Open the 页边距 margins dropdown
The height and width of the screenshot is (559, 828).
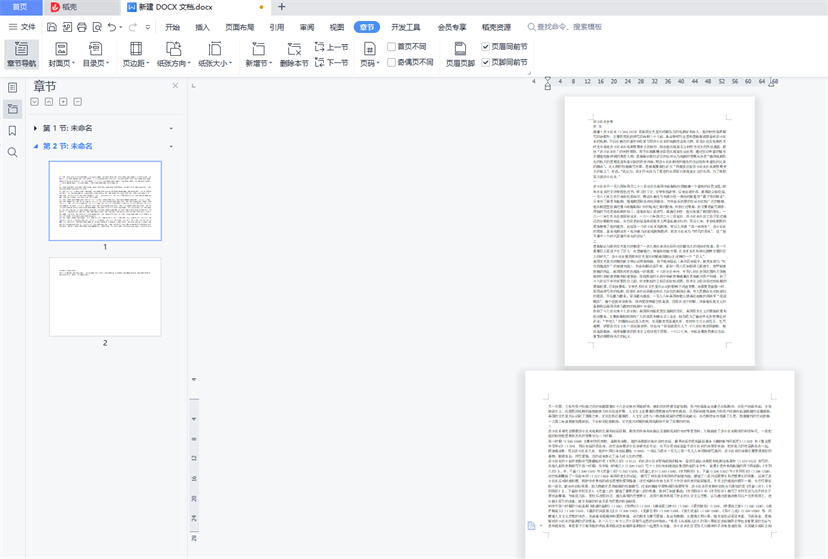[x=135, y=54]
